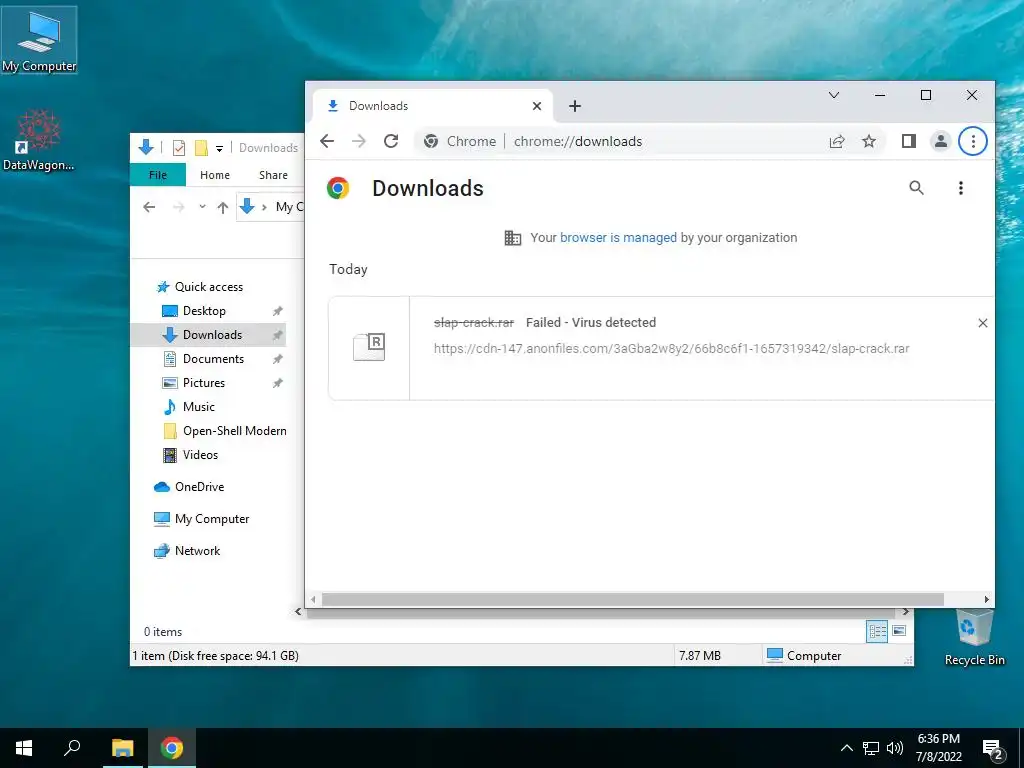Click New folder icon in Explorer title bar
The image size is (1024, 768).
201,148
